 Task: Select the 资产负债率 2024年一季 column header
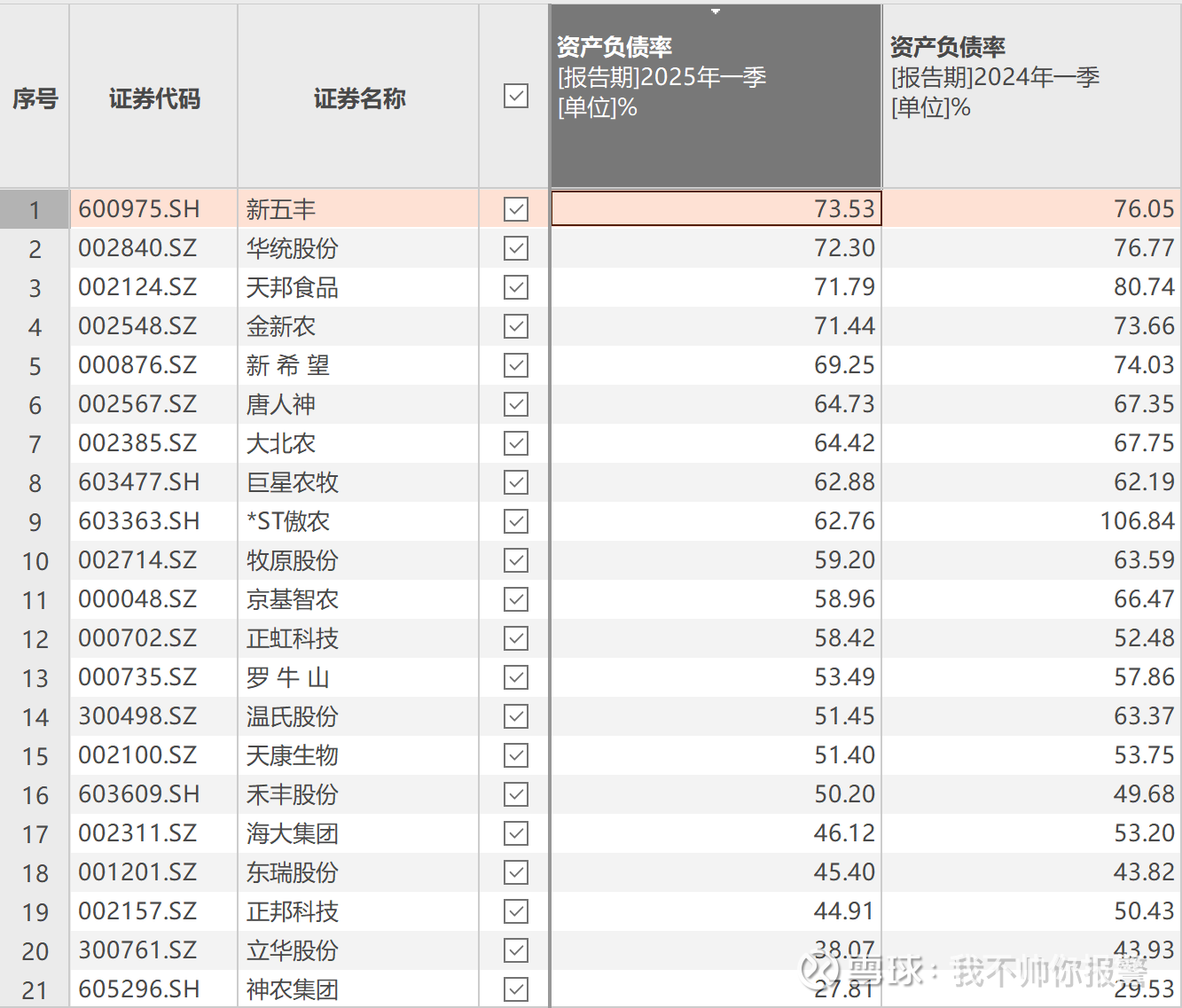pyautogui.click(x=1032, y=96)
